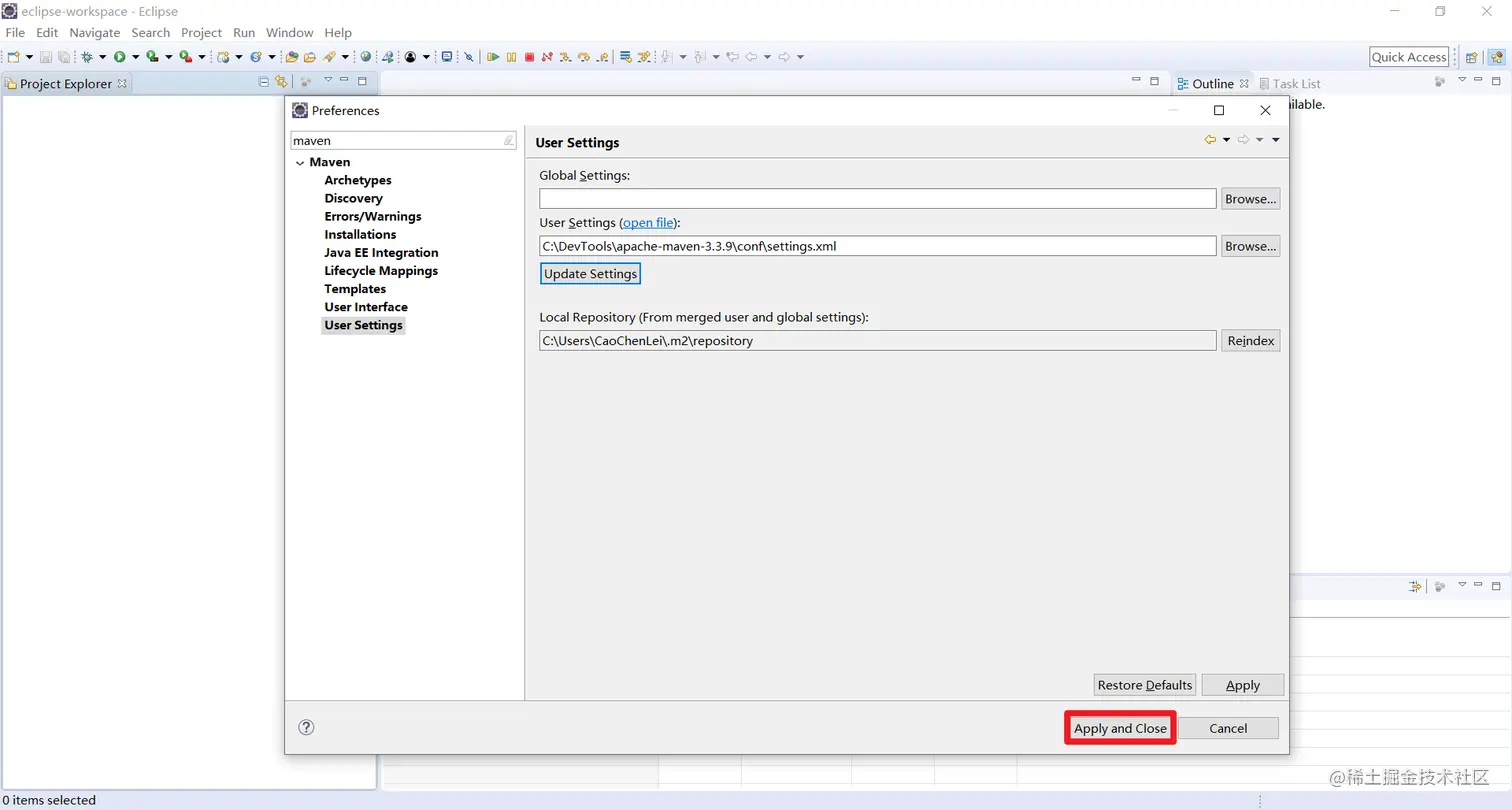The image size is (1512, 810).
Task: Open the External Tools dropdown arrow
Action: click(202, 57)
